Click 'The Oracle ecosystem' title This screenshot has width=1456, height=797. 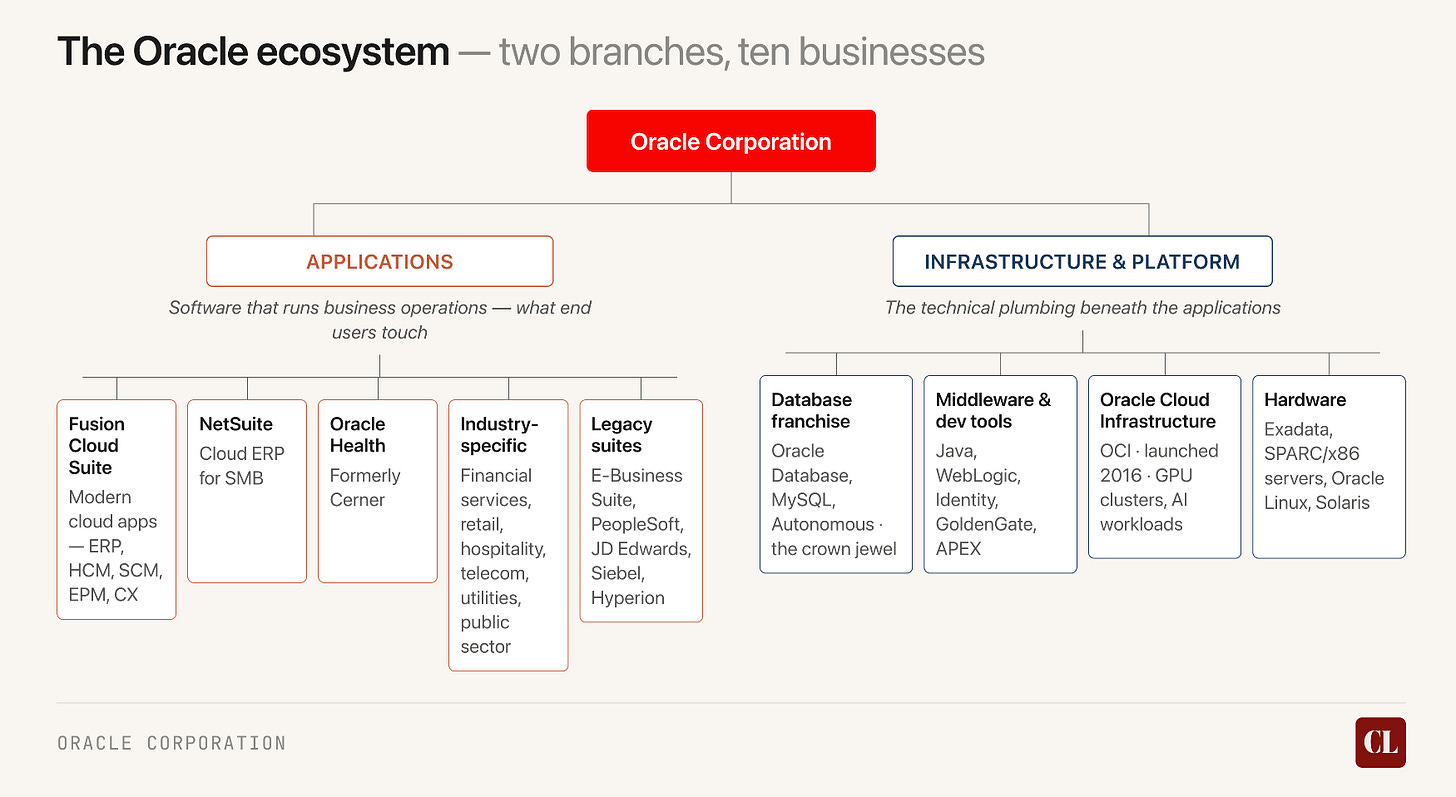[253, 52]
